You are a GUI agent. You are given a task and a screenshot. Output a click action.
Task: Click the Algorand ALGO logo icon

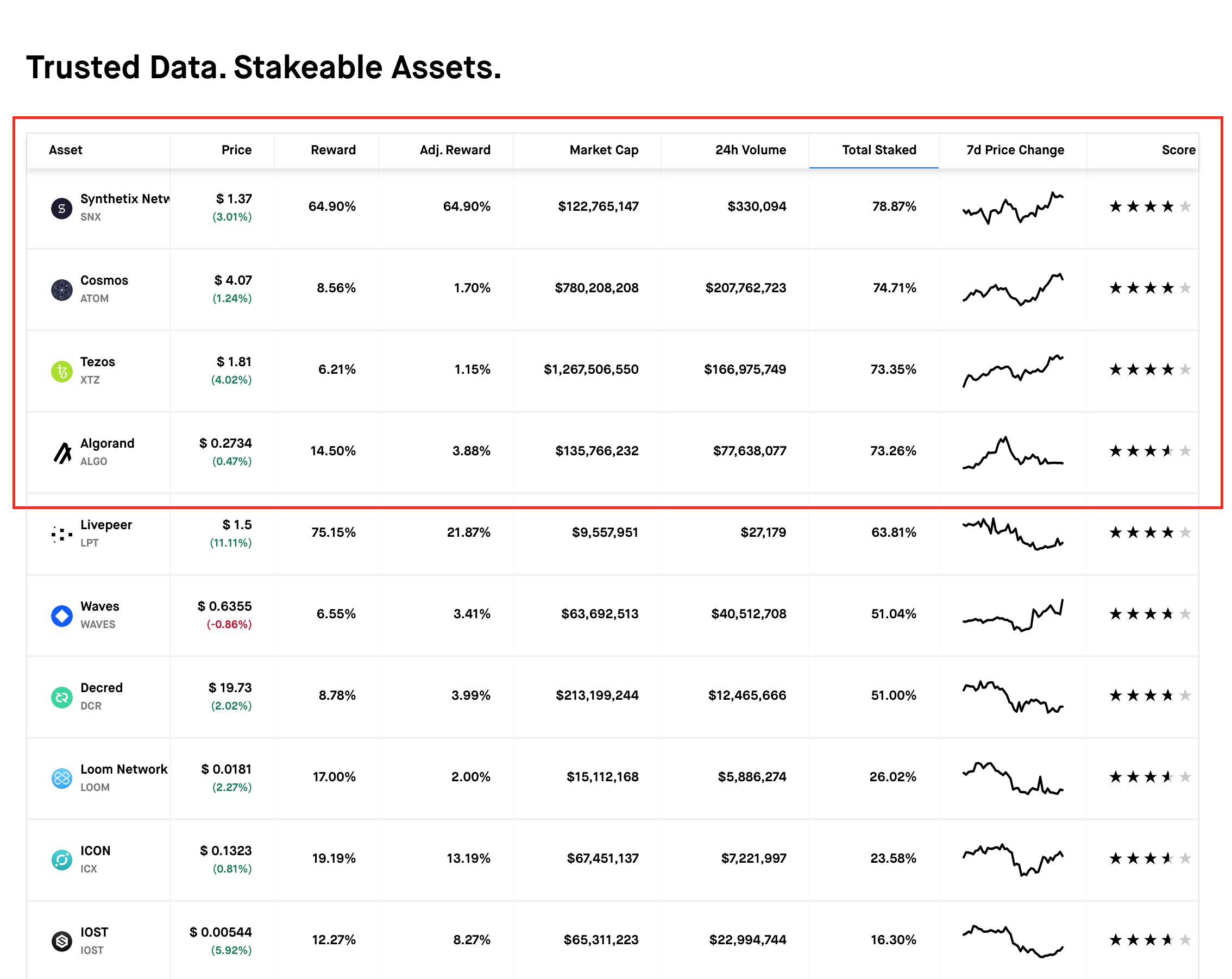click(62, 453)
